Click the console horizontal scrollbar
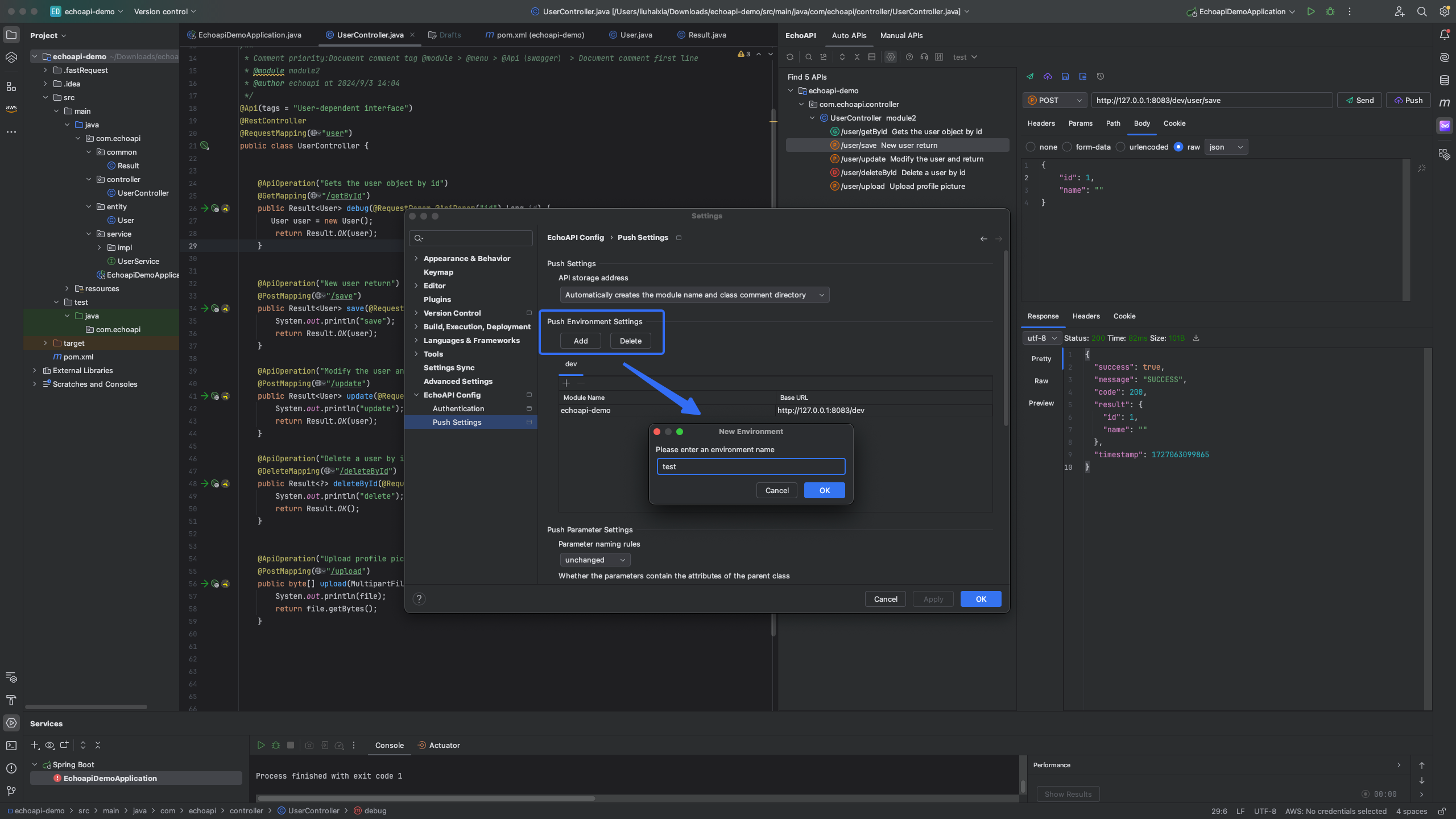The height and width of the screenshot is (819, 1456). pos(425,798)
